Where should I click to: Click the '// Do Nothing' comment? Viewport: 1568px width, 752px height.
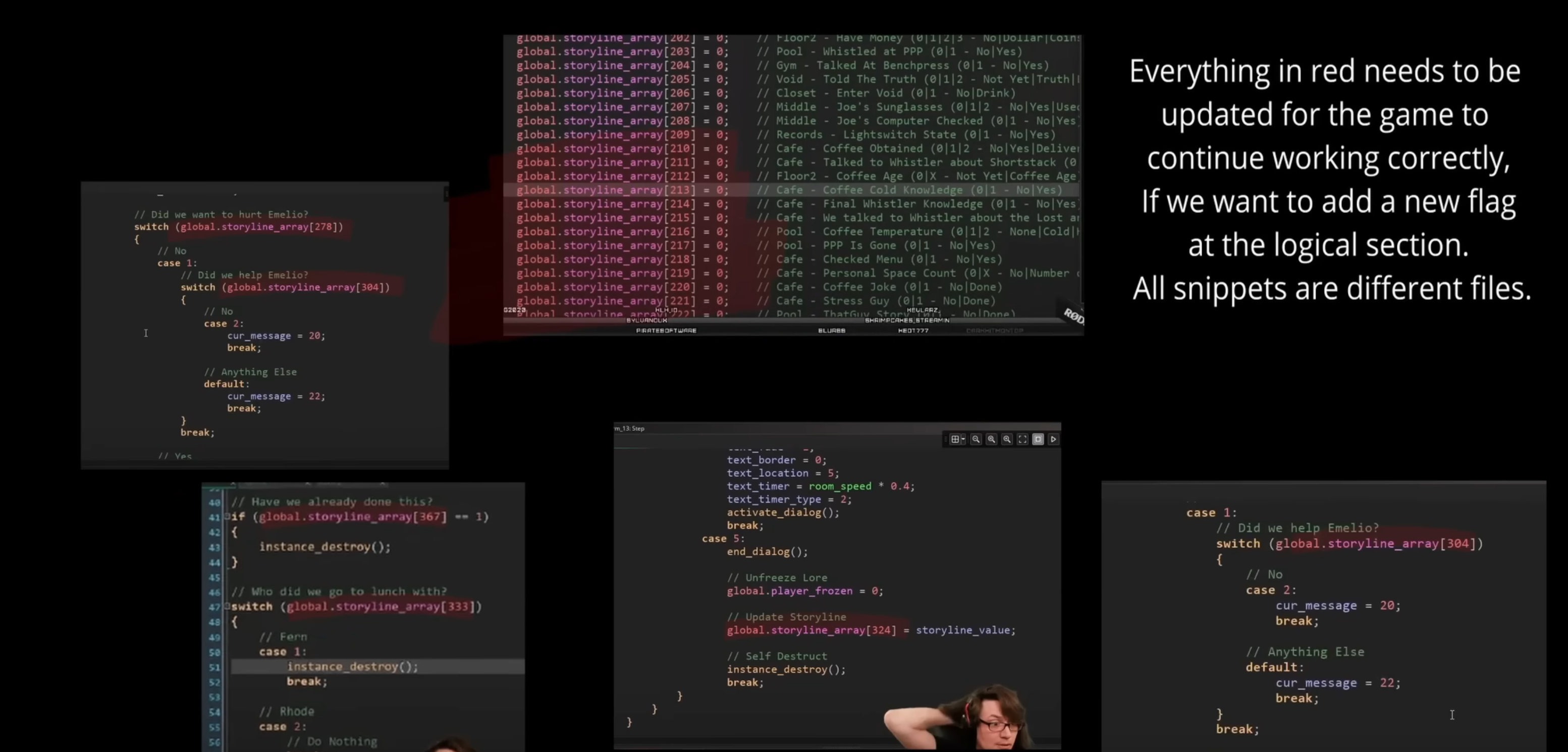[x=333, y=741]
